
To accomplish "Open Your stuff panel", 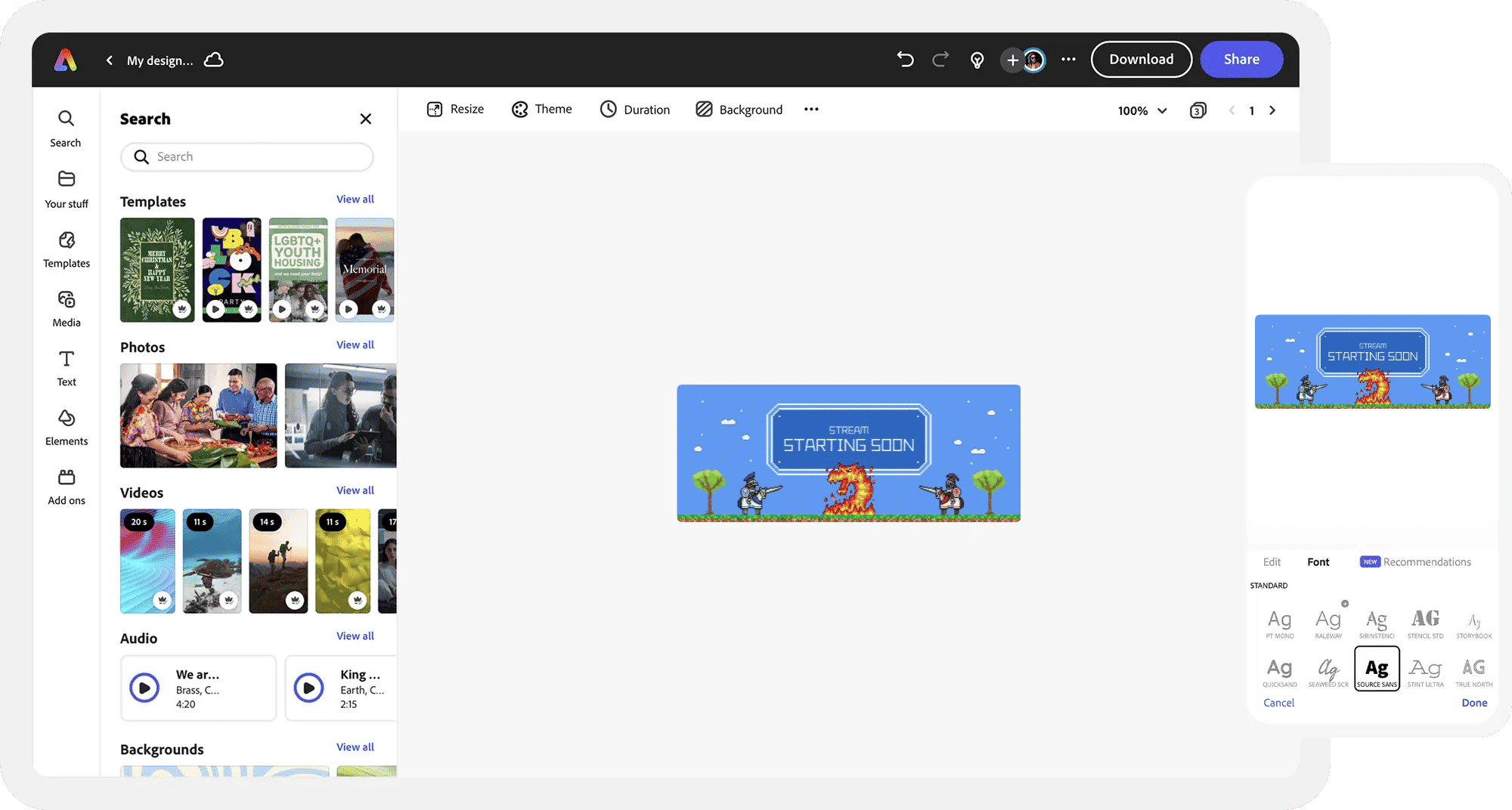I will [66, 190].
